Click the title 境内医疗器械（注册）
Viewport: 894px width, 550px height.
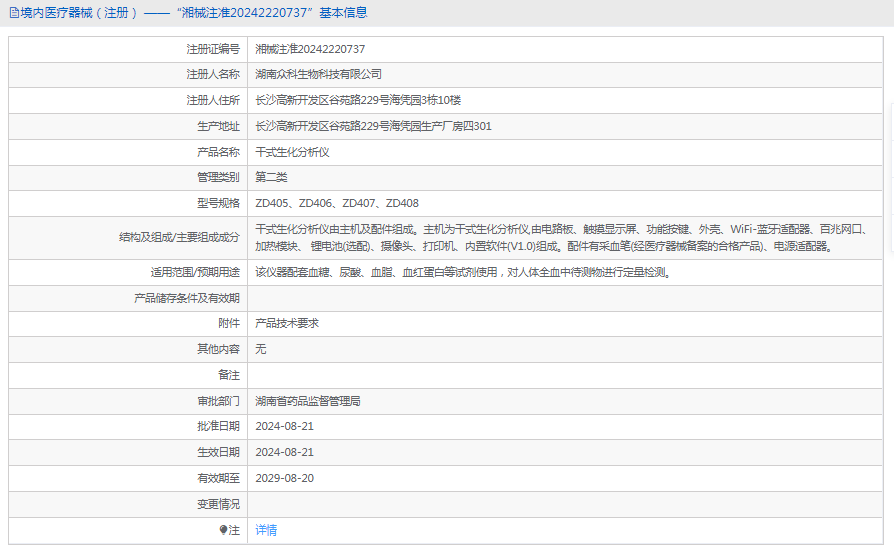[79, 13]
